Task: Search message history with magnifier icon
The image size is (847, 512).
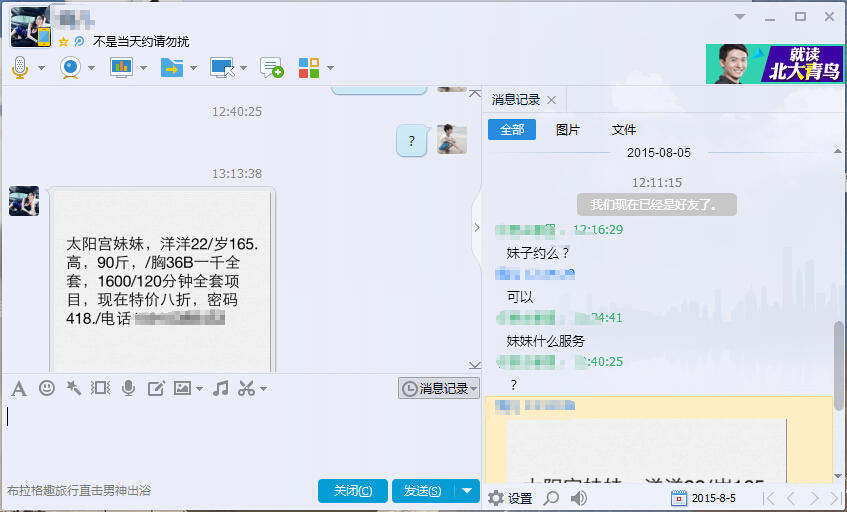Action: [x=551, y=498]
